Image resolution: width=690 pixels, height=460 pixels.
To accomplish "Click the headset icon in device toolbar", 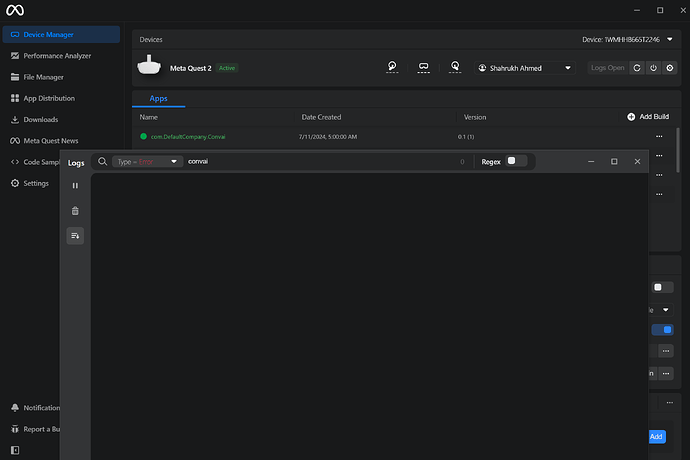I will (423, 67).
